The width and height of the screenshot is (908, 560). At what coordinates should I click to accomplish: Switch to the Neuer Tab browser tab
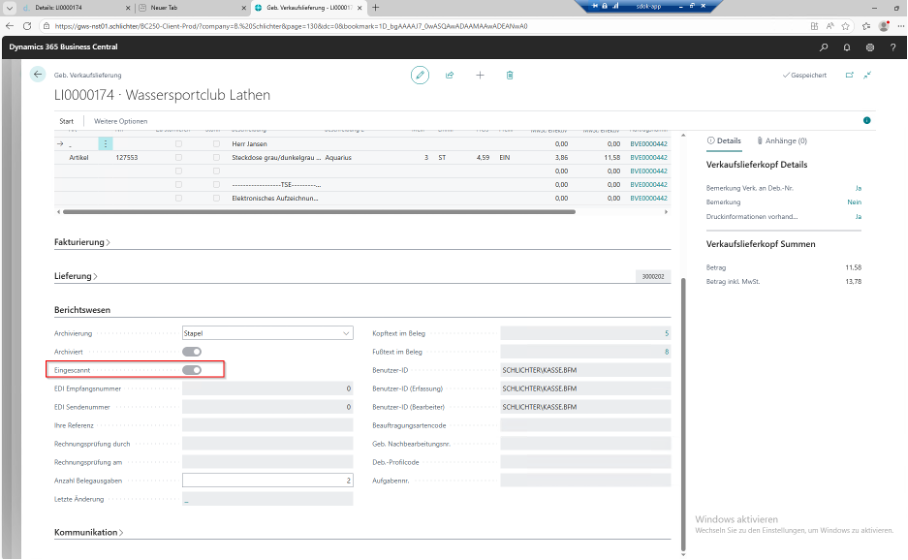[193, 8]
